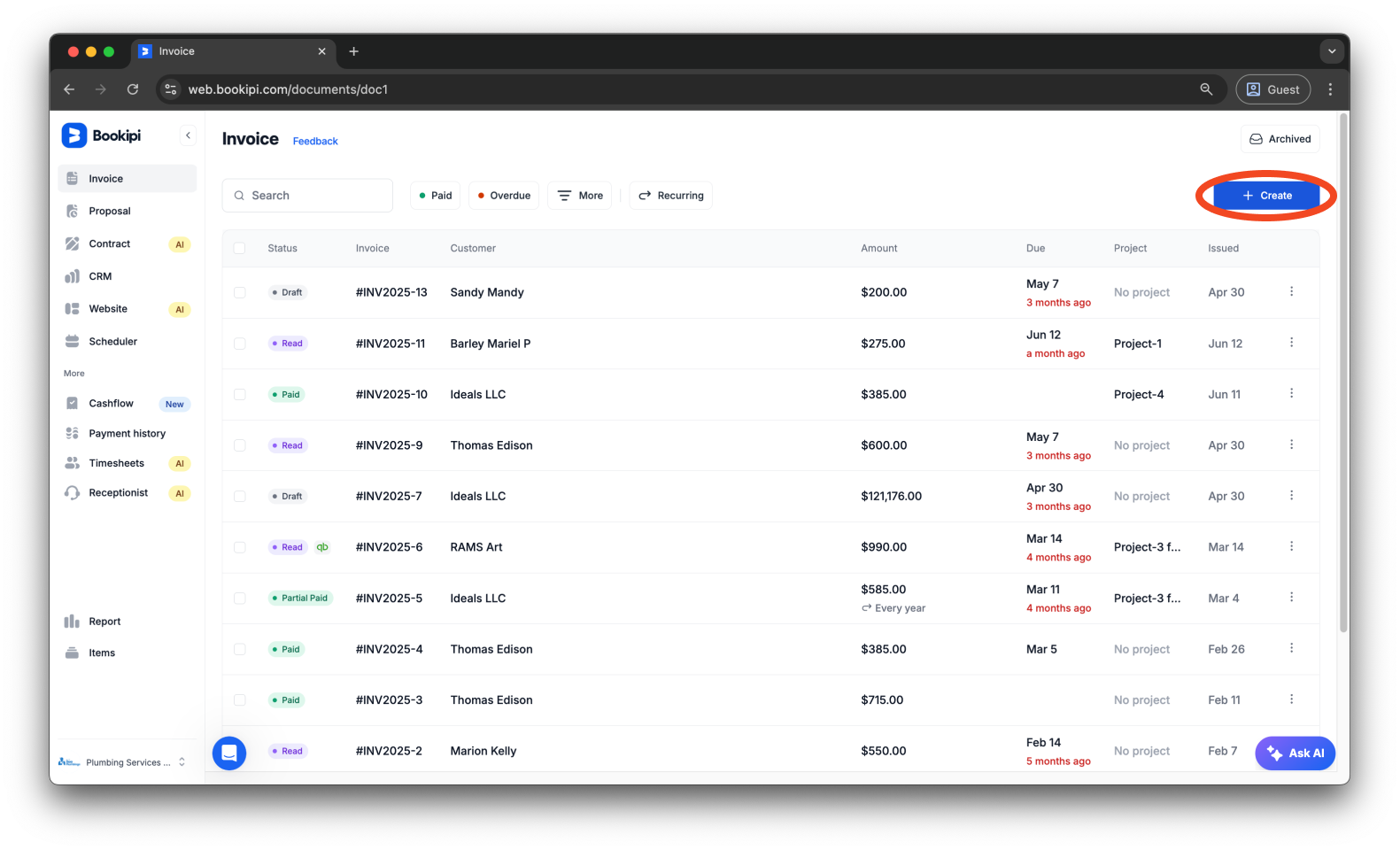
Task: Select checkbox for invoice #INV2025-13
Action: point(240,292)
